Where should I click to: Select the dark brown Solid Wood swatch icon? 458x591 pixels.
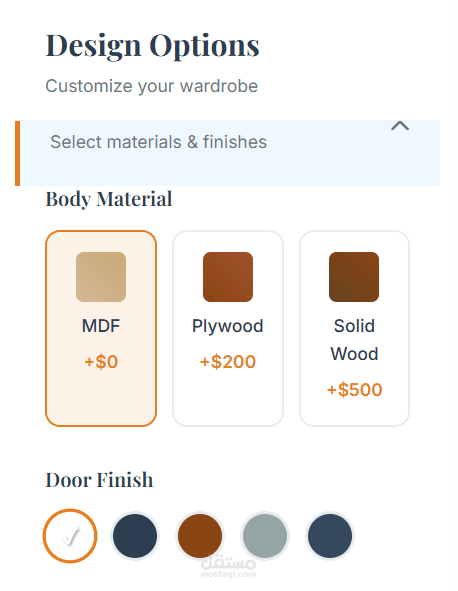[x=354, y=277]
